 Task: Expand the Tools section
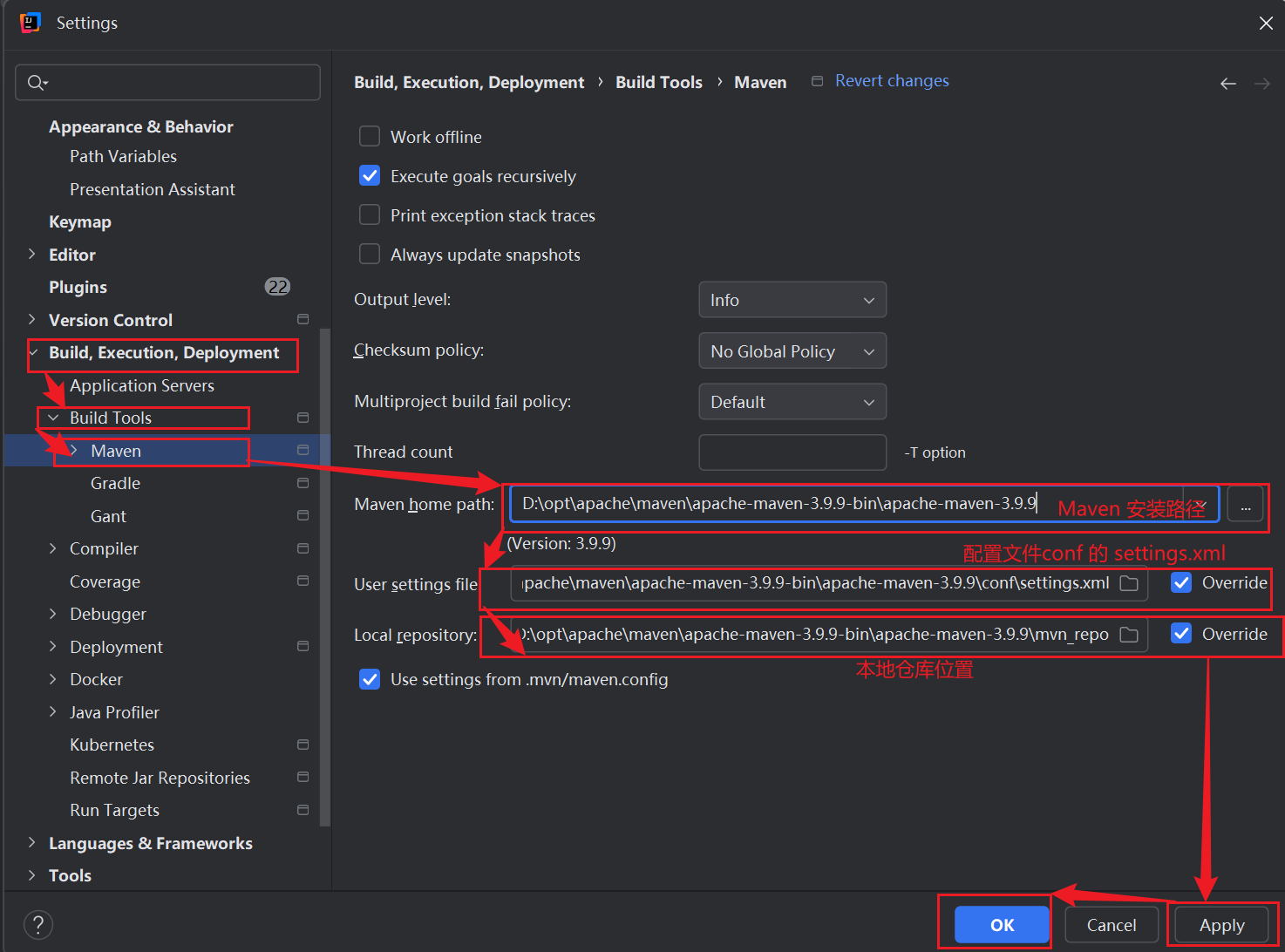[x=32, y=874]
